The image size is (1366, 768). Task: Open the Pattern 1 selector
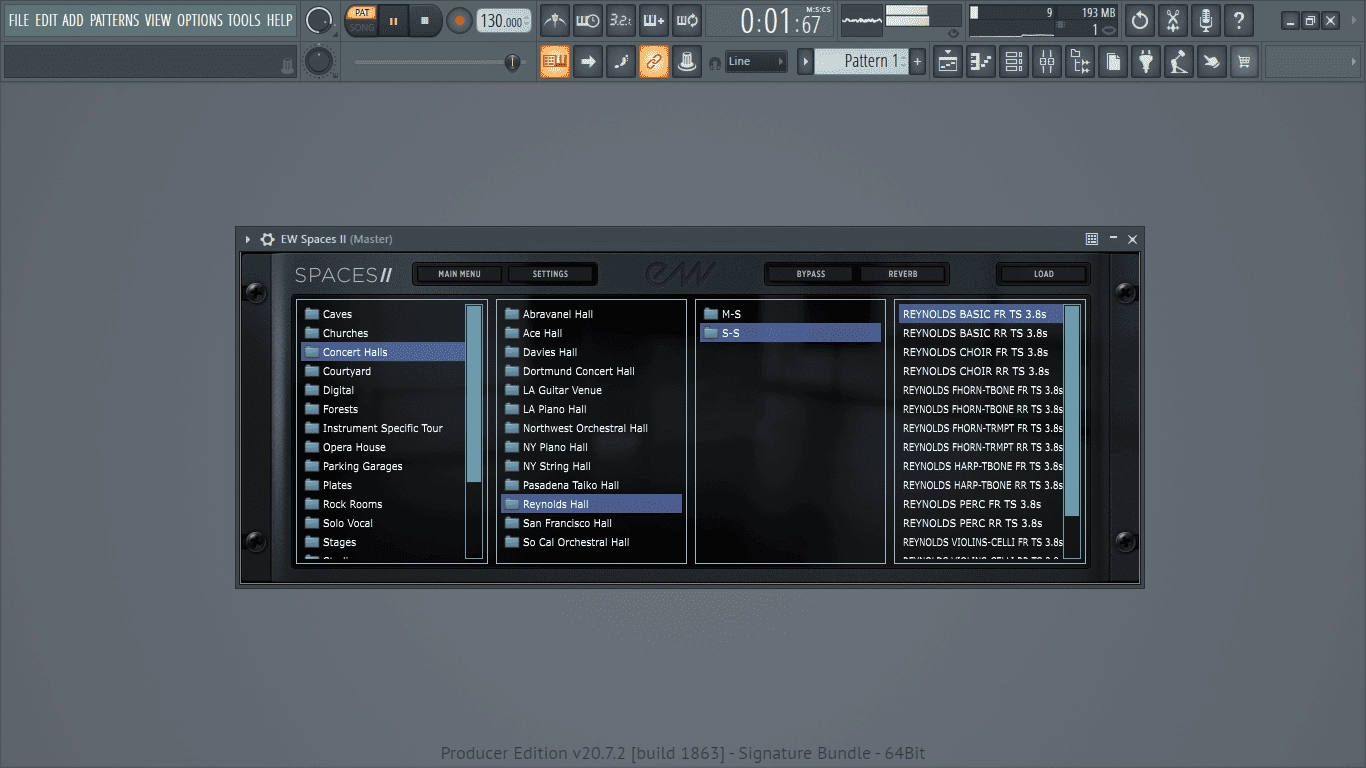click(862, 61)
